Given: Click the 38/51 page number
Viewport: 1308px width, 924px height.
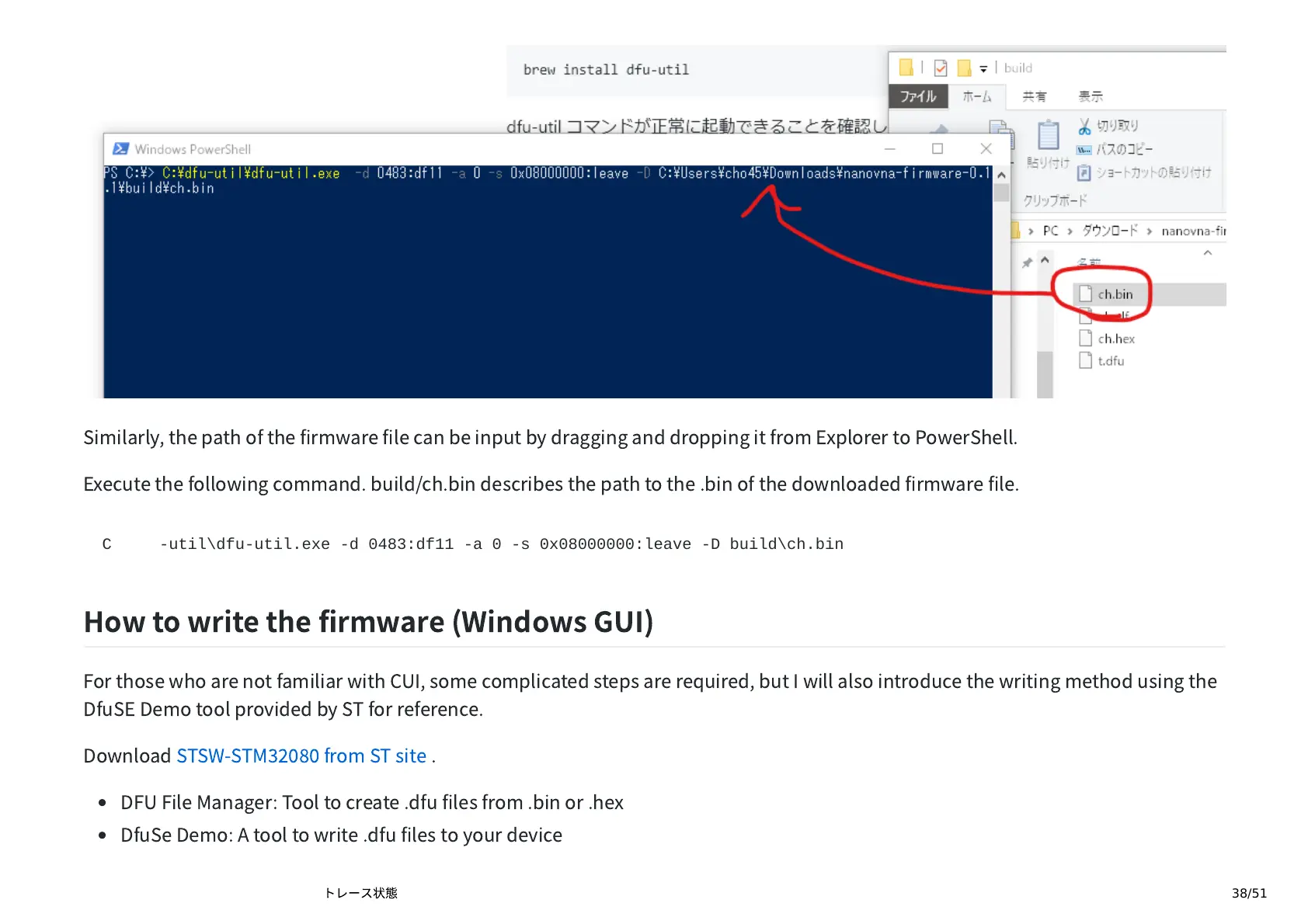Looking at the screenshot, I should [x=1249, y=893].
